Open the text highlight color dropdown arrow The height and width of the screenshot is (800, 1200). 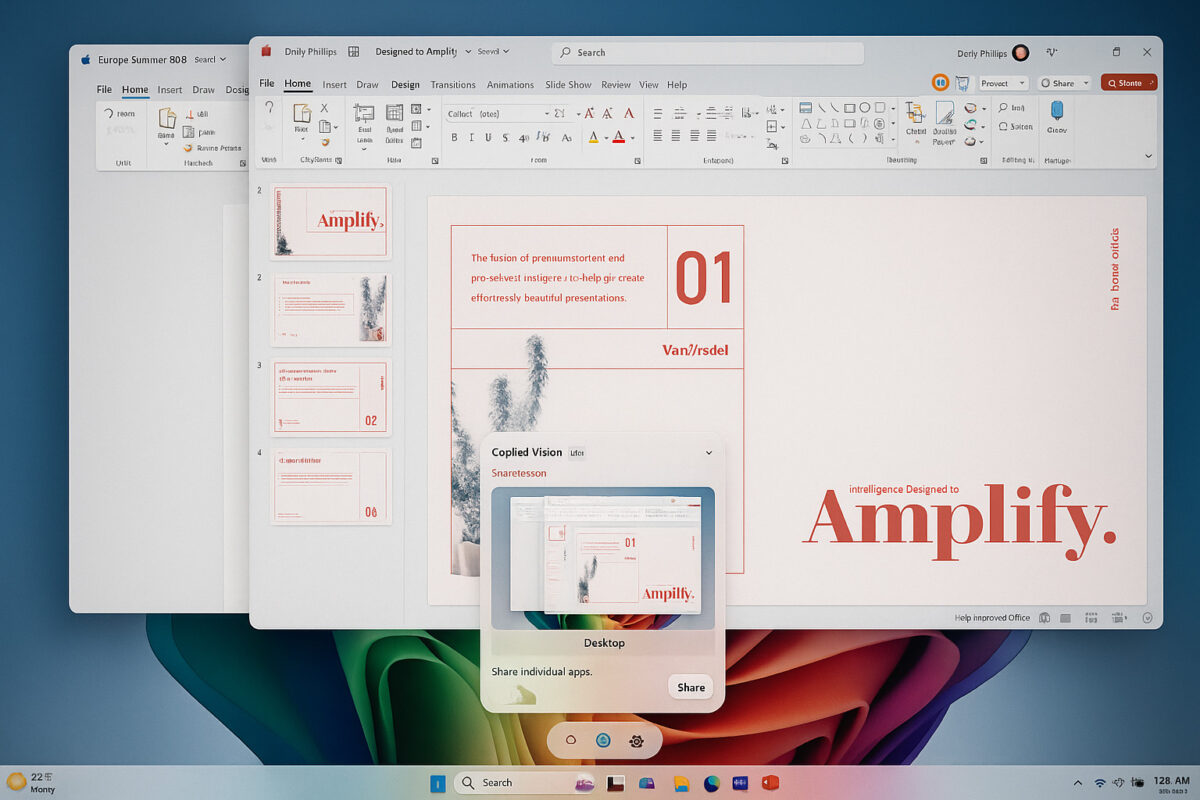[606, 138]
